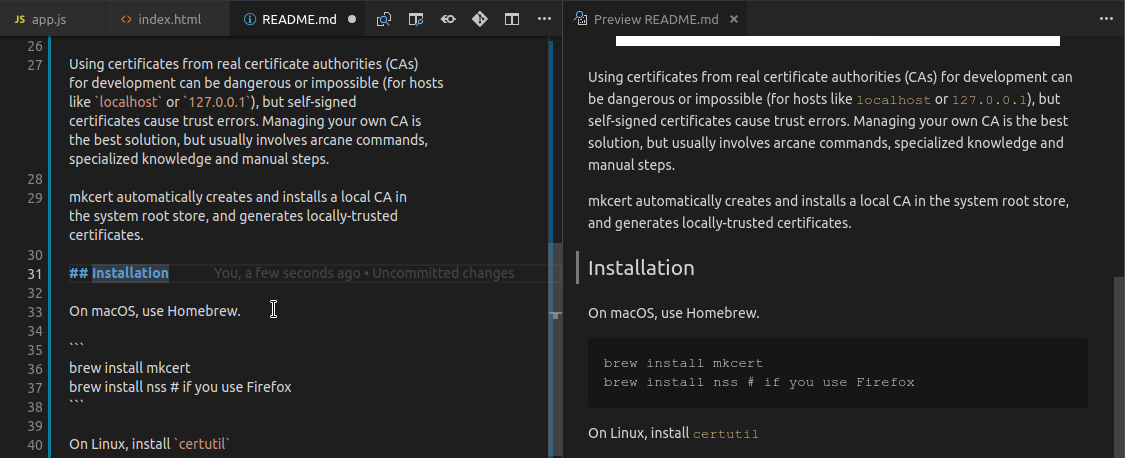Screen dimensions: 1125x458
Task: Click `127.0.0.1` code text in editor
Action: pos(218,102)
